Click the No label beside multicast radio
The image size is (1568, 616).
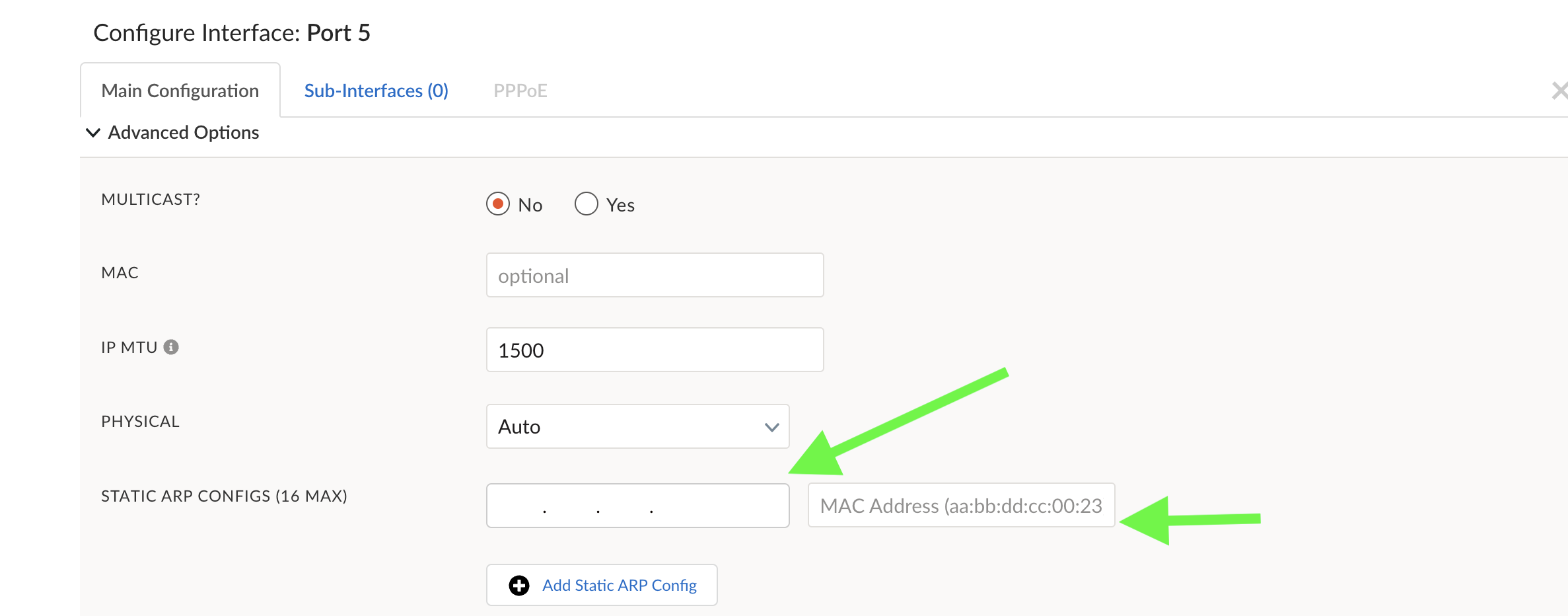(530, 206)
